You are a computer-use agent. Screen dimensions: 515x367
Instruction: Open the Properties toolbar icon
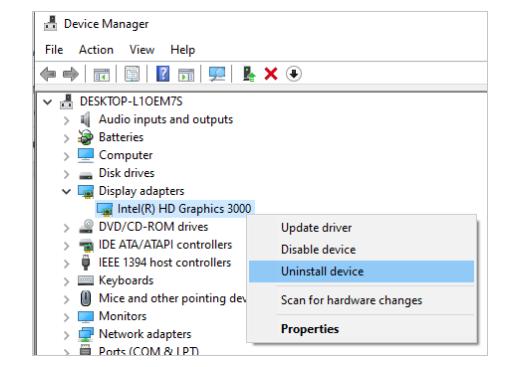[132, 74]
